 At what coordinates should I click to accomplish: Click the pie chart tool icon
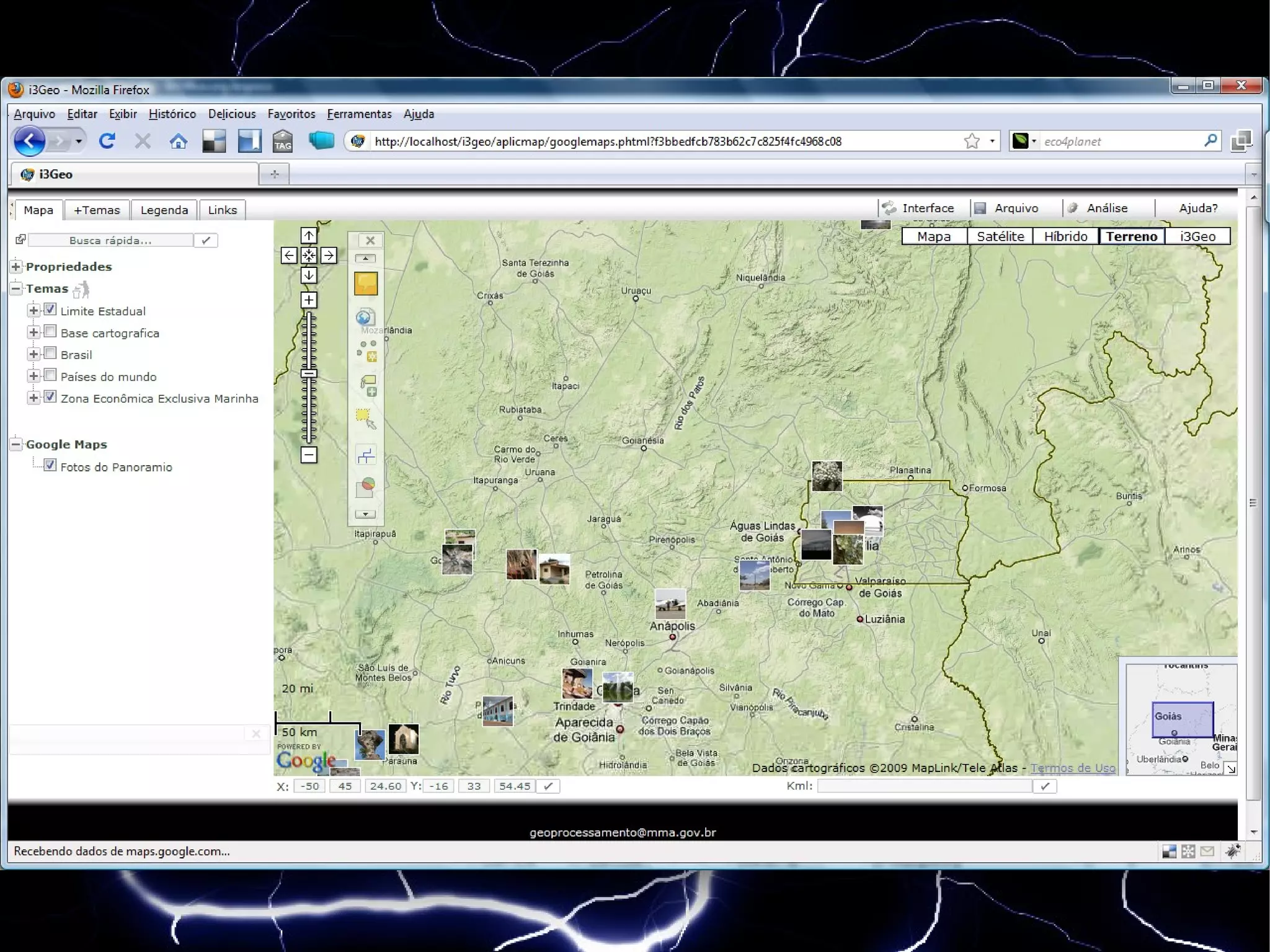point(366,486)
